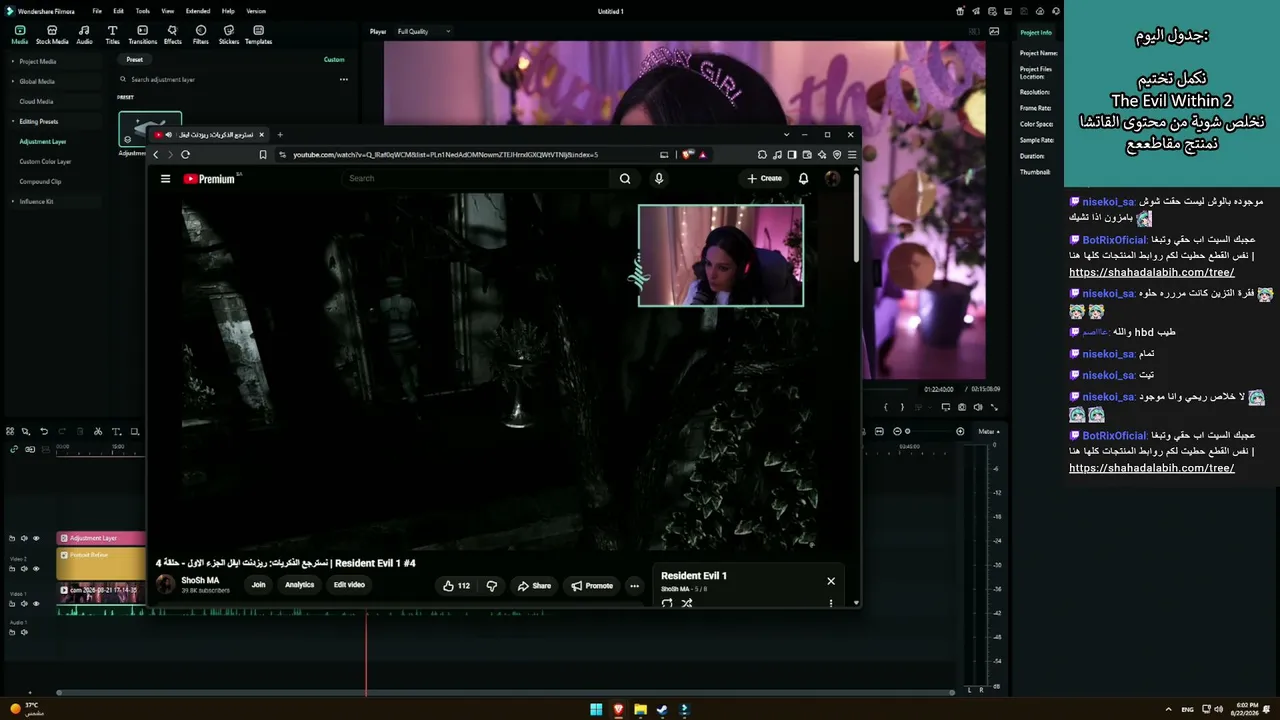The image size is (1280, 720).
Task: Click the gift icon in Filmora title bar
Action: [960, 11]
